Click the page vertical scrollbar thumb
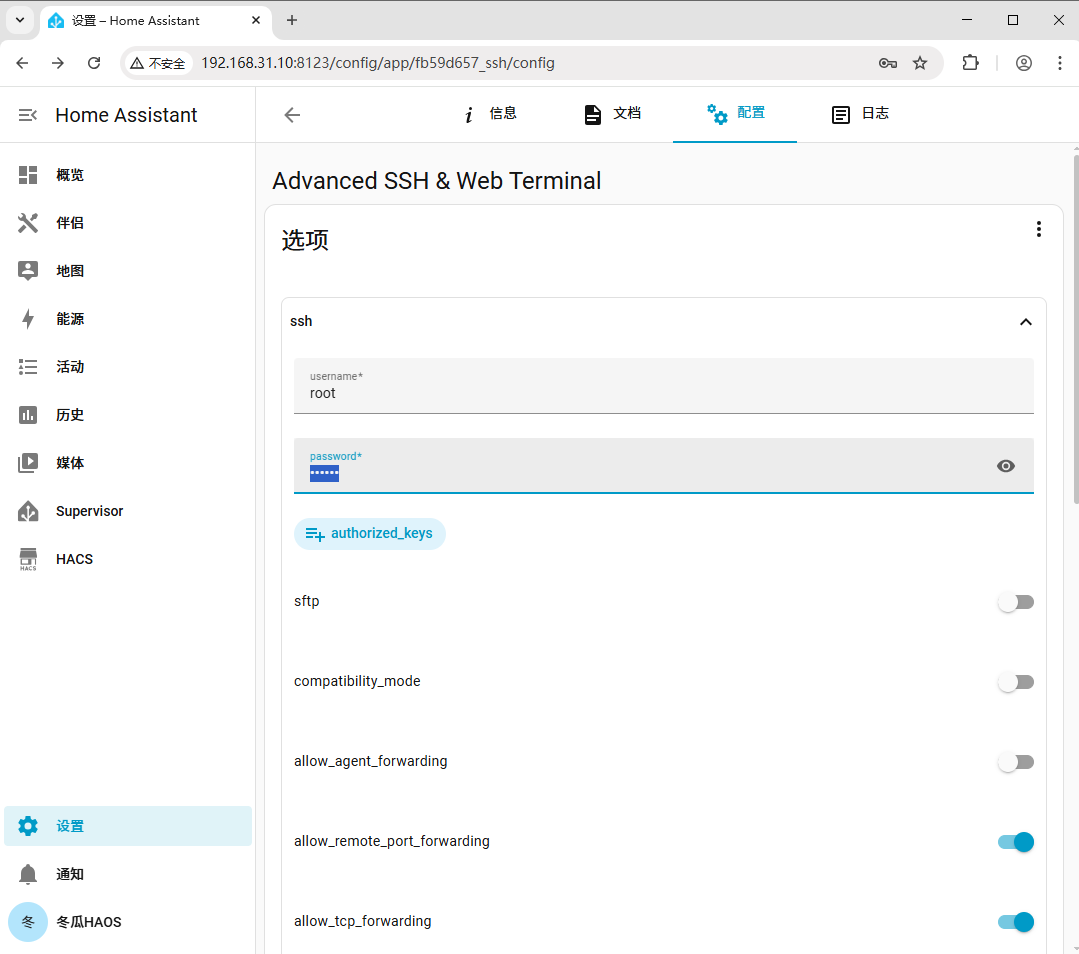Image resolution: width=1079 pixels, height=954 pixels. (x=1076, y=328)
